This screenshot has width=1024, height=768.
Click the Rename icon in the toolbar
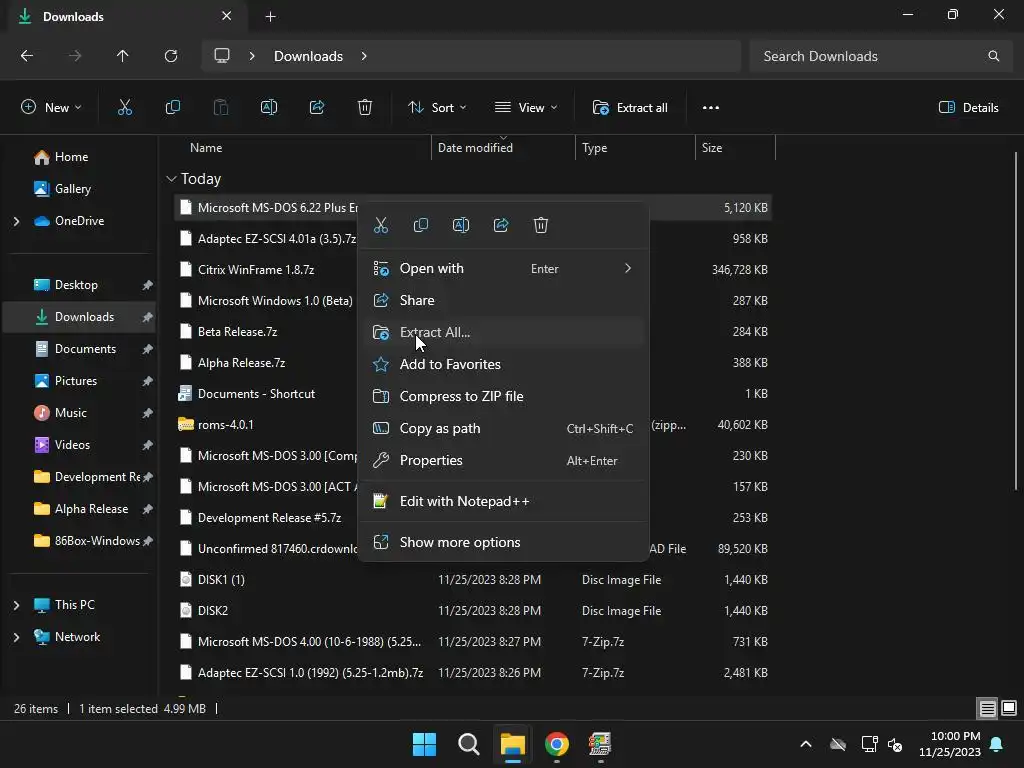point(269,108)
